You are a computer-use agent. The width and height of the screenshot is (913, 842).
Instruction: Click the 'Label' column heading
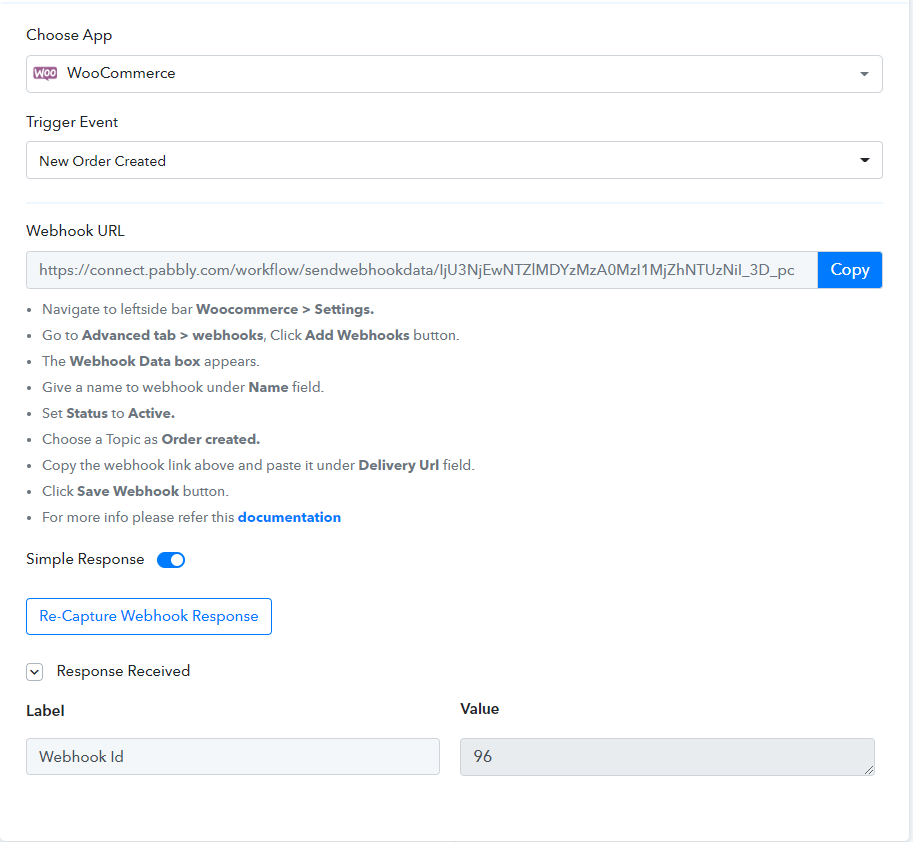(x=45, y=711)
